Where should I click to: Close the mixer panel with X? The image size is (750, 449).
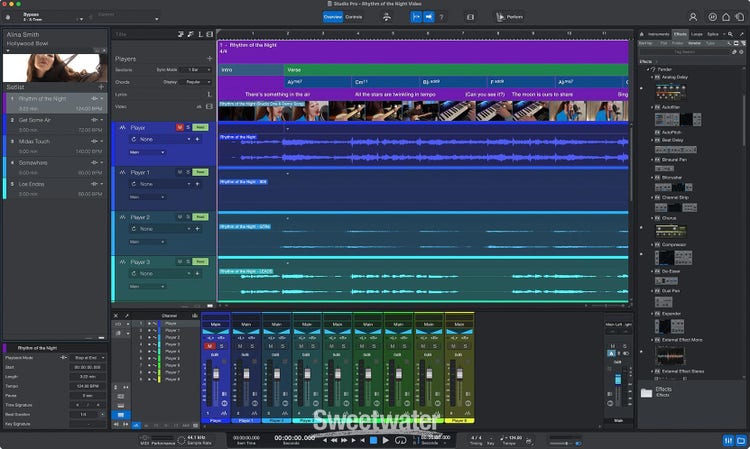pyautogui.click(x=115, y=316)
